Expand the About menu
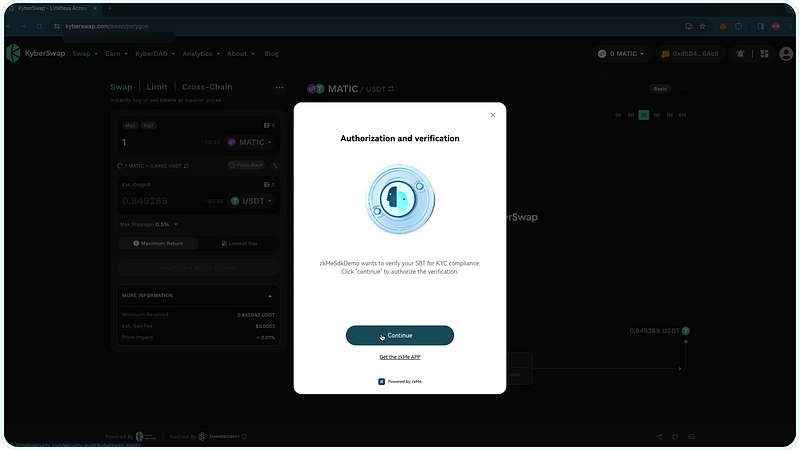 [x=240, y=54]
